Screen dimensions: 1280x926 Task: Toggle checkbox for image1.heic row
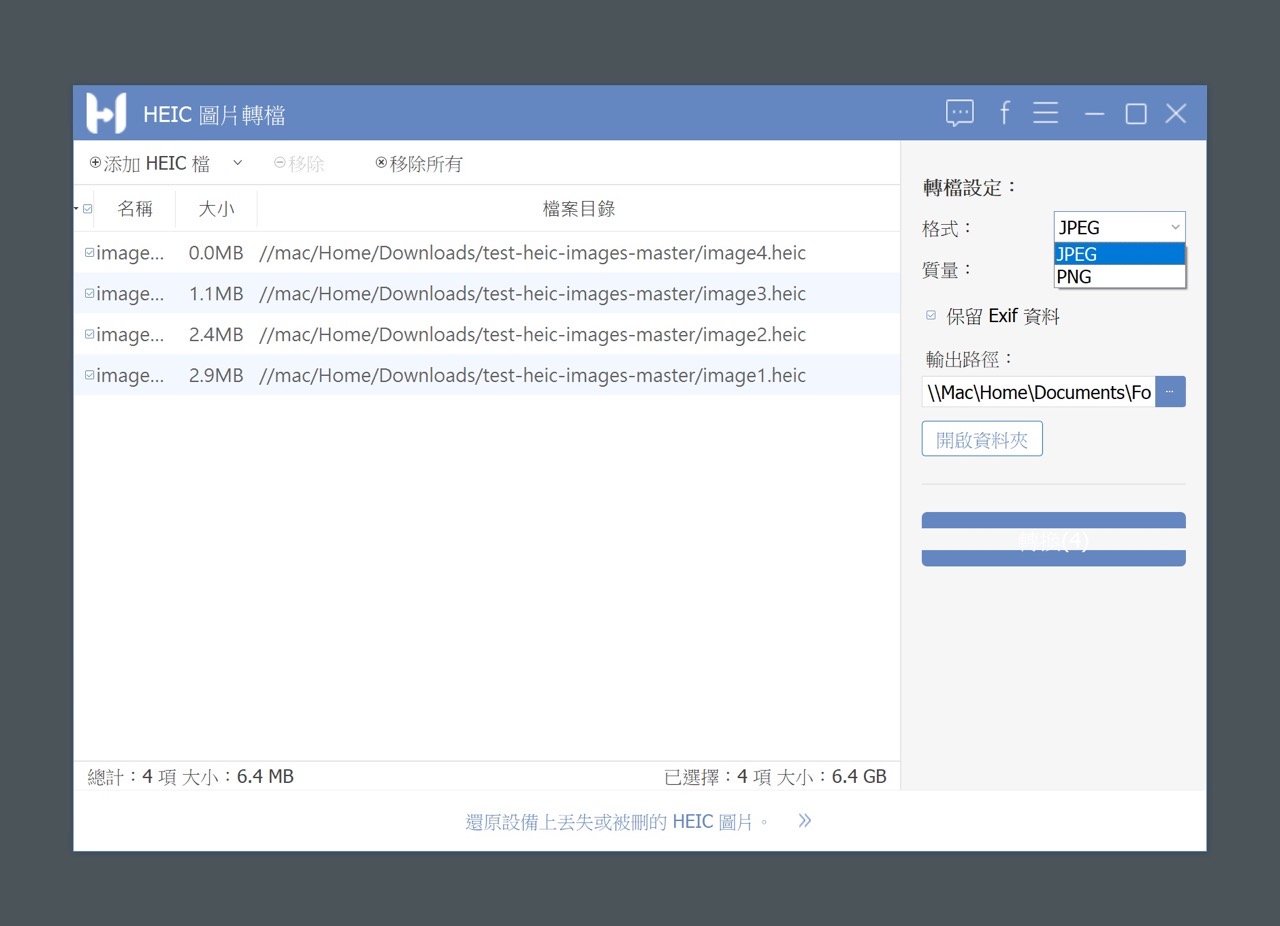coord(90,375)
